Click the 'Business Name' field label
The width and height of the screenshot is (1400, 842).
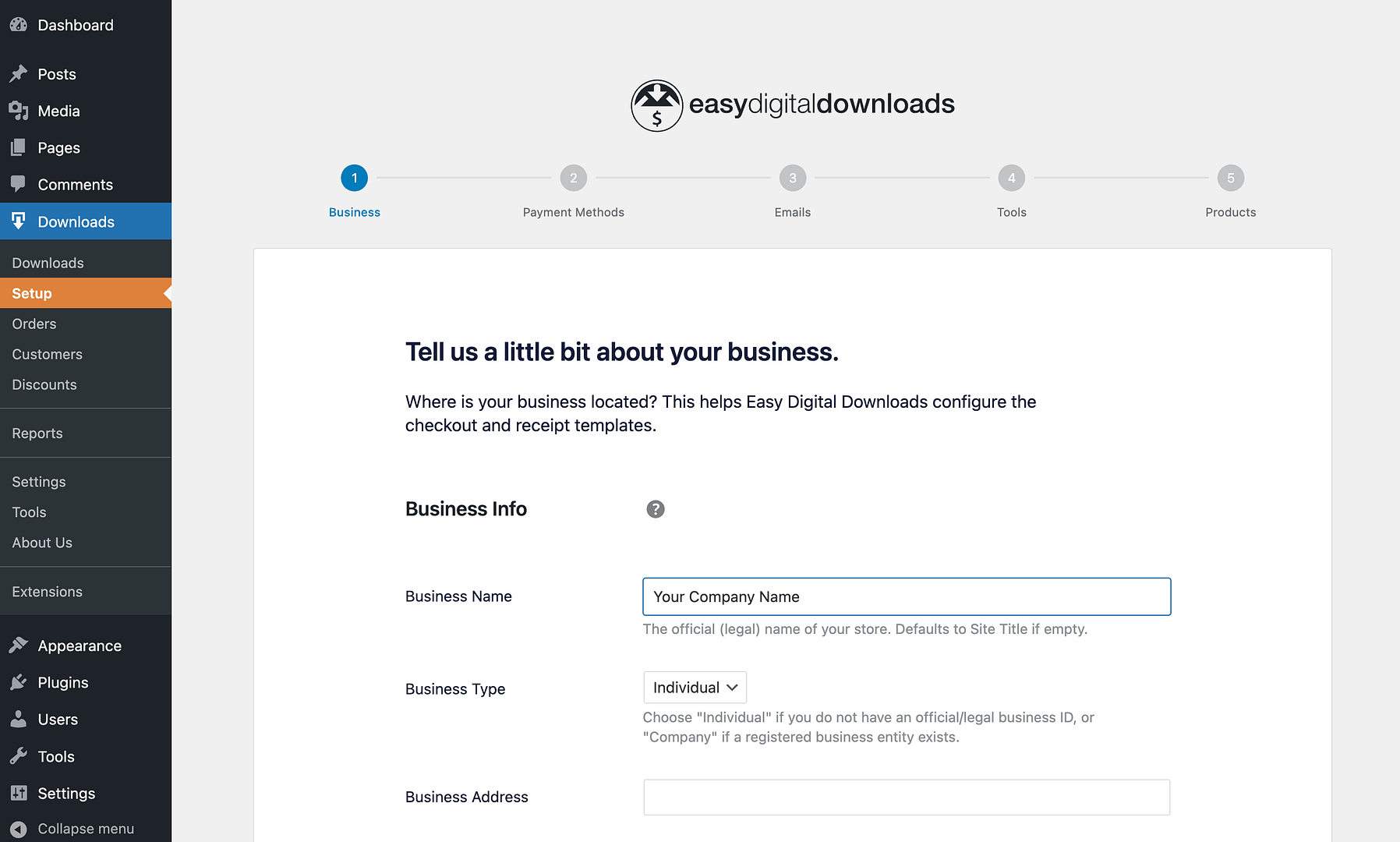pyautogui.click(x=458, y=596)
